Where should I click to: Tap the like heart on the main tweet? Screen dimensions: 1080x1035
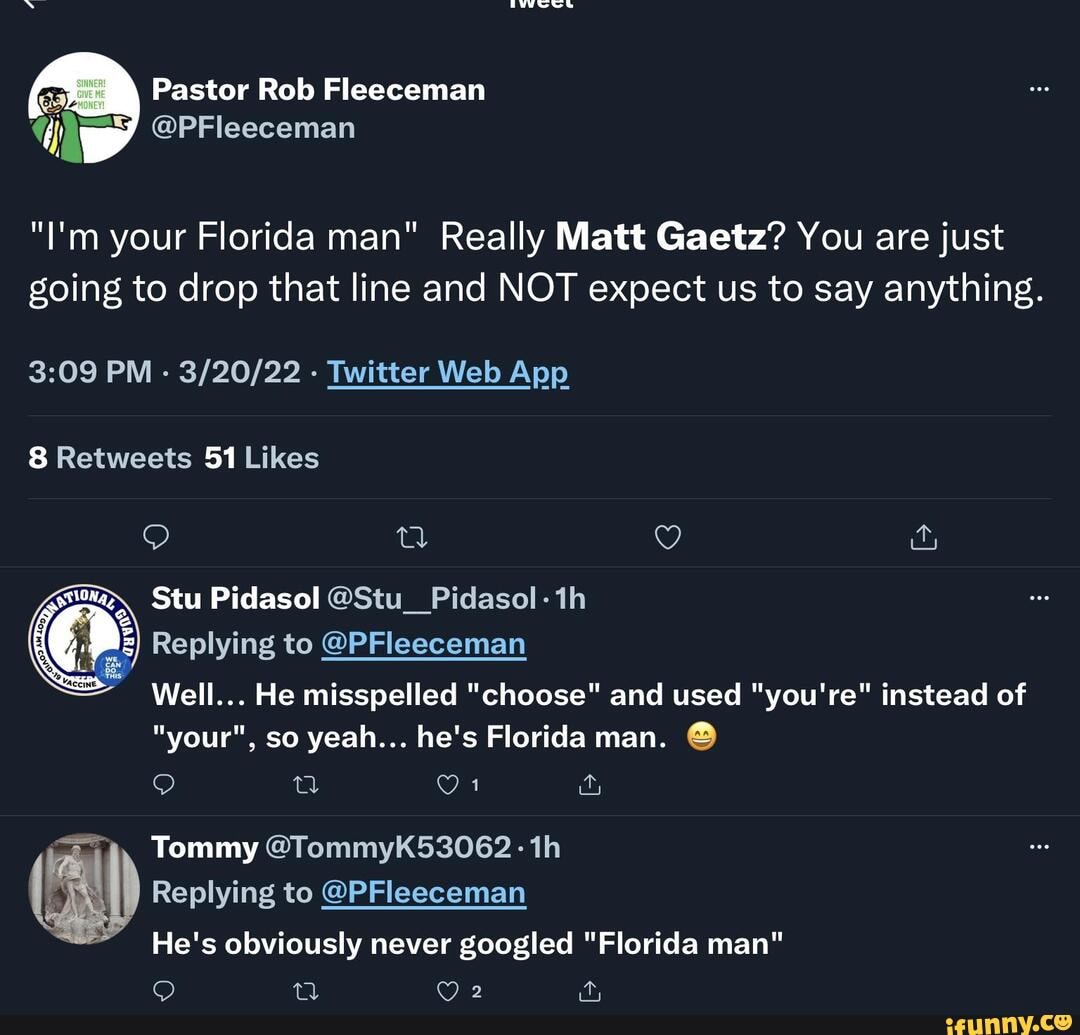[x=667, y=536]
